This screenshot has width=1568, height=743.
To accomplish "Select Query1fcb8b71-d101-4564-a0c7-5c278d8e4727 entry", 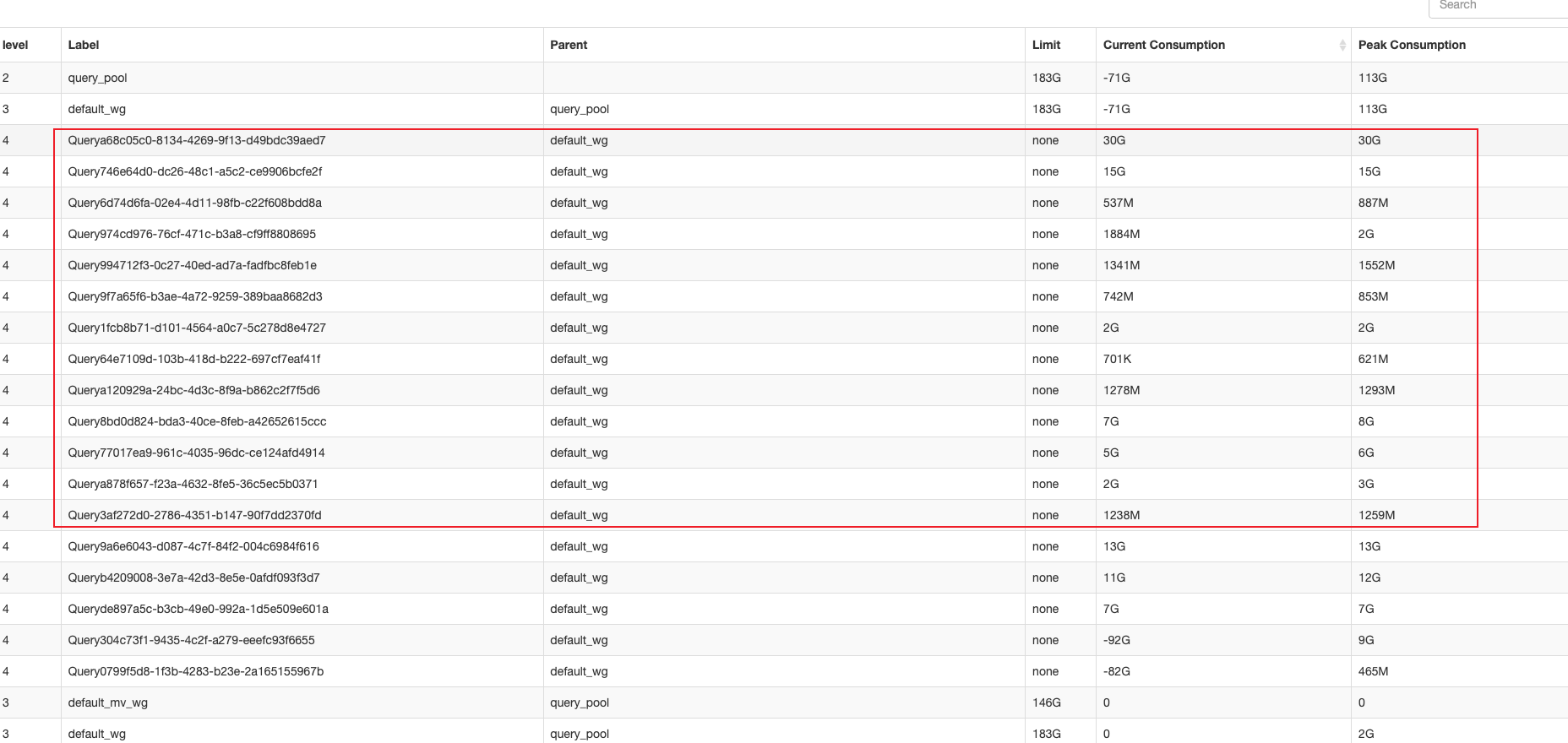I will click(197, 328).
